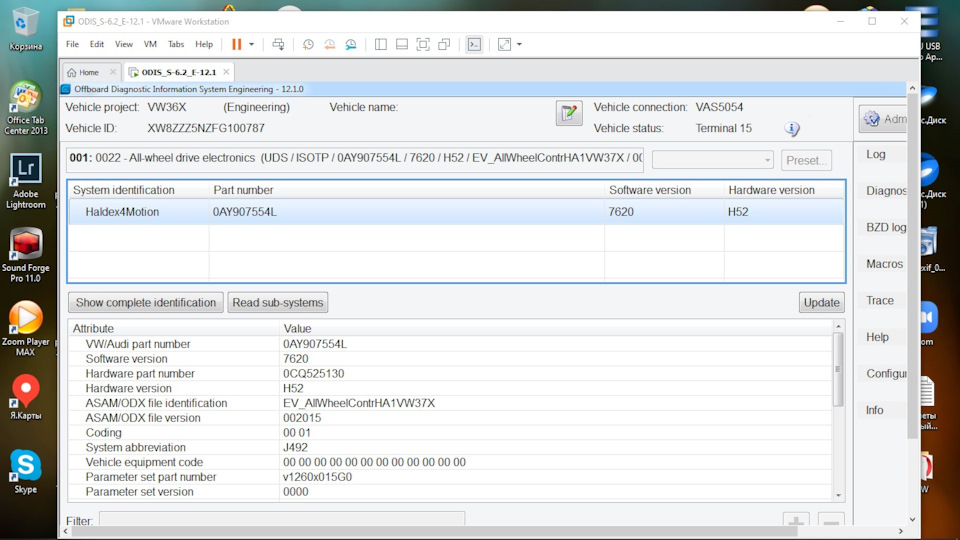Open stretch display dropdown arrow
Screen dimensions: 960x540
[x=519, y=44]
